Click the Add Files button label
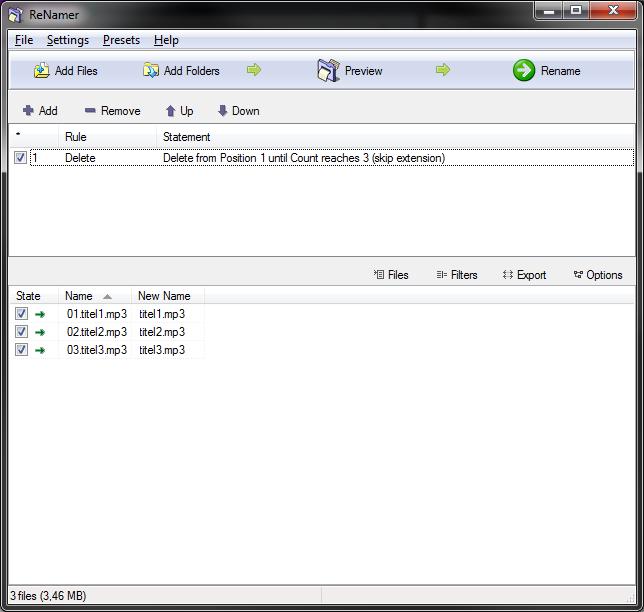The height and width of the screenshot is (612, 644). 76,71
